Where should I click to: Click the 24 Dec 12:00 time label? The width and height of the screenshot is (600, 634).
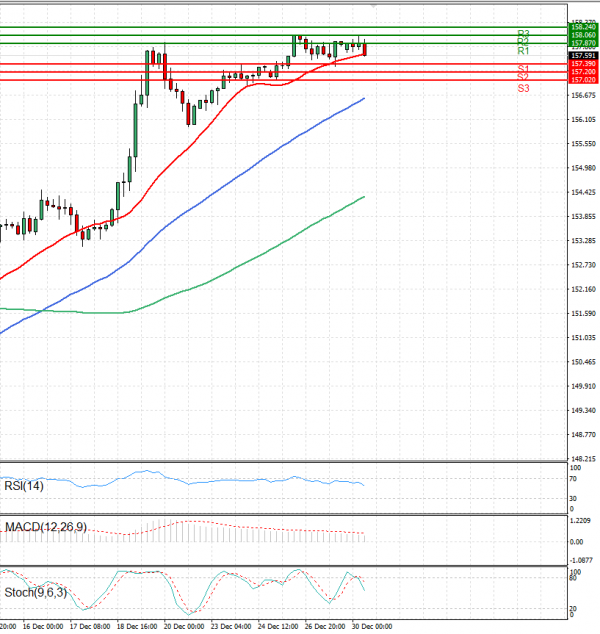(278, 626)
